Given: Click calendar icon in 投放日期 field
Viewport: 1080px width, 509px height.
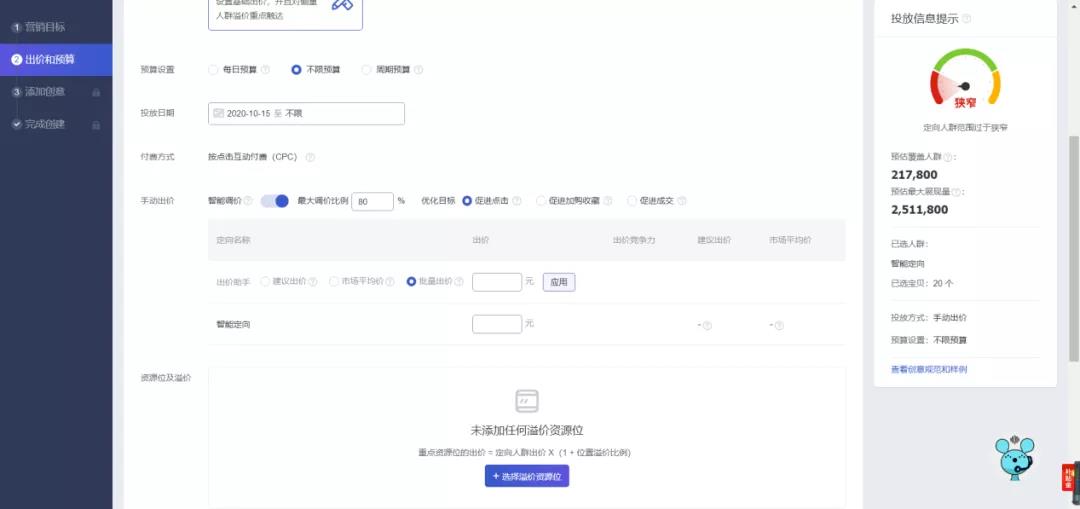Looking at the screenshot, I should pos(218,113).
